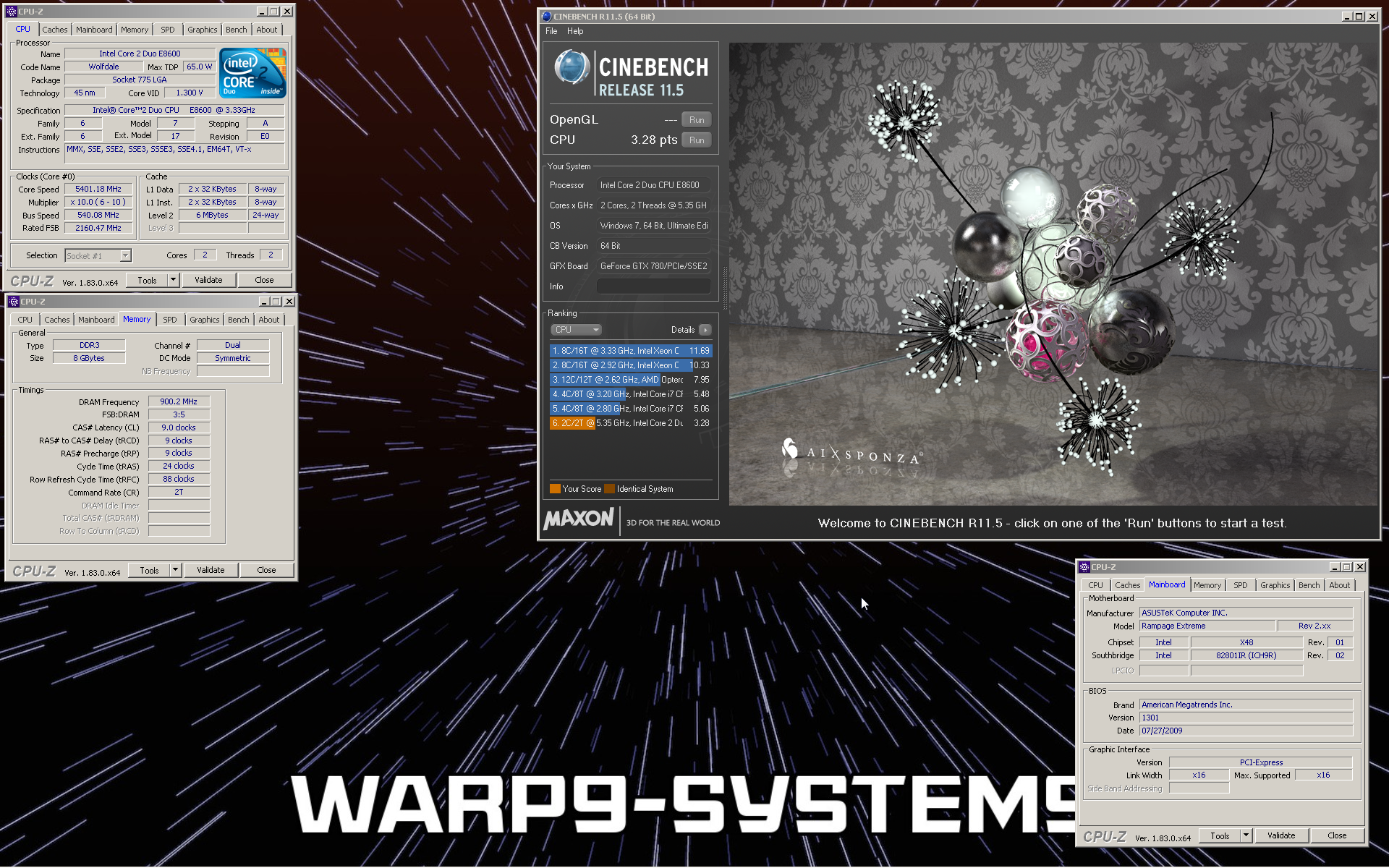The width and height of the screenshot is (1389, 868).
Task: Select ranking row 2 with score 10.33
Action: point(631,365)
